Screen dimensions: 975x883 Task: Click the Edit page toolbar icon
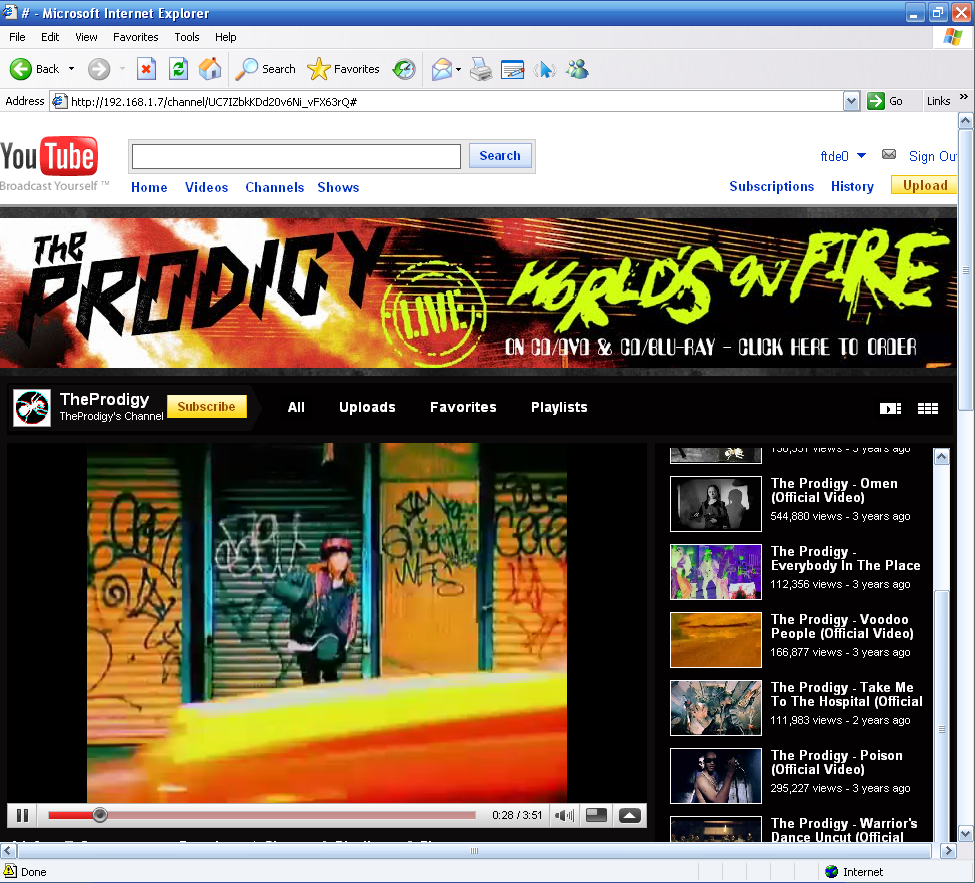(x=512, y=69)
